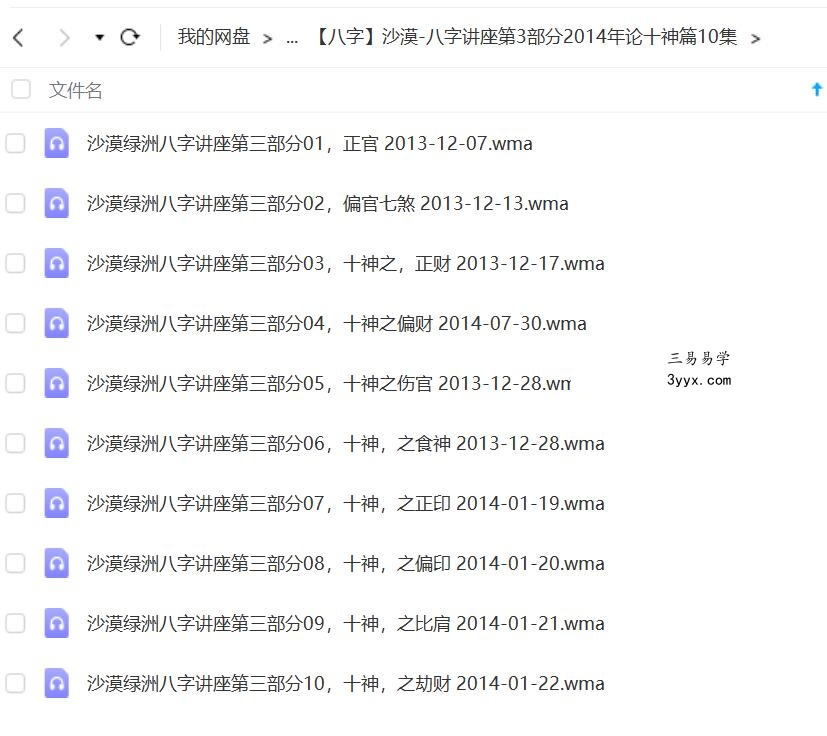Select file name 第三部分02，偏官七煞 2013-12-13.wma
Viewport: 827px width, 736px height.
pos(328,203)
